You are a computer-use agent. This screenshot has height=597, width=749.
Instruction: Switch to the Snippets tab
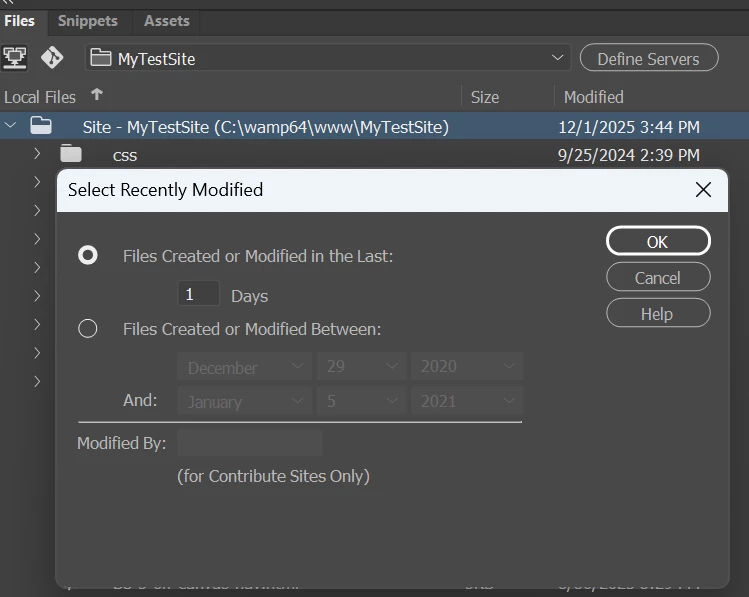point(87,21)
